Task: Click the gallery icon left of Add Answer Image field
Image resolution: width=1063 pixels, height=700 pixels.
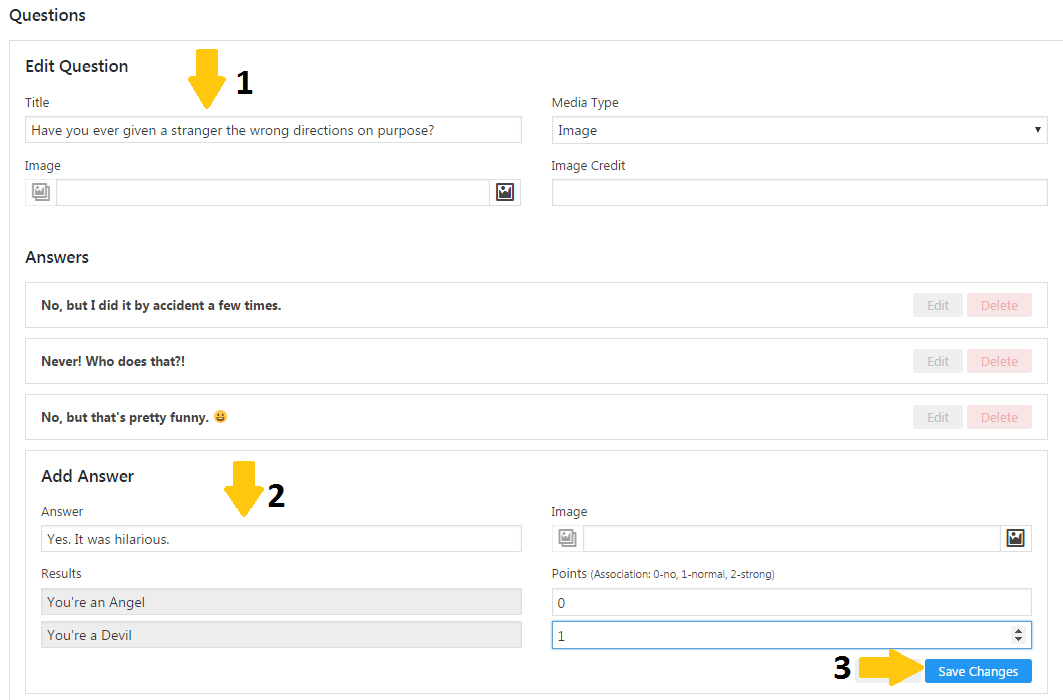Action: point(567,539)
